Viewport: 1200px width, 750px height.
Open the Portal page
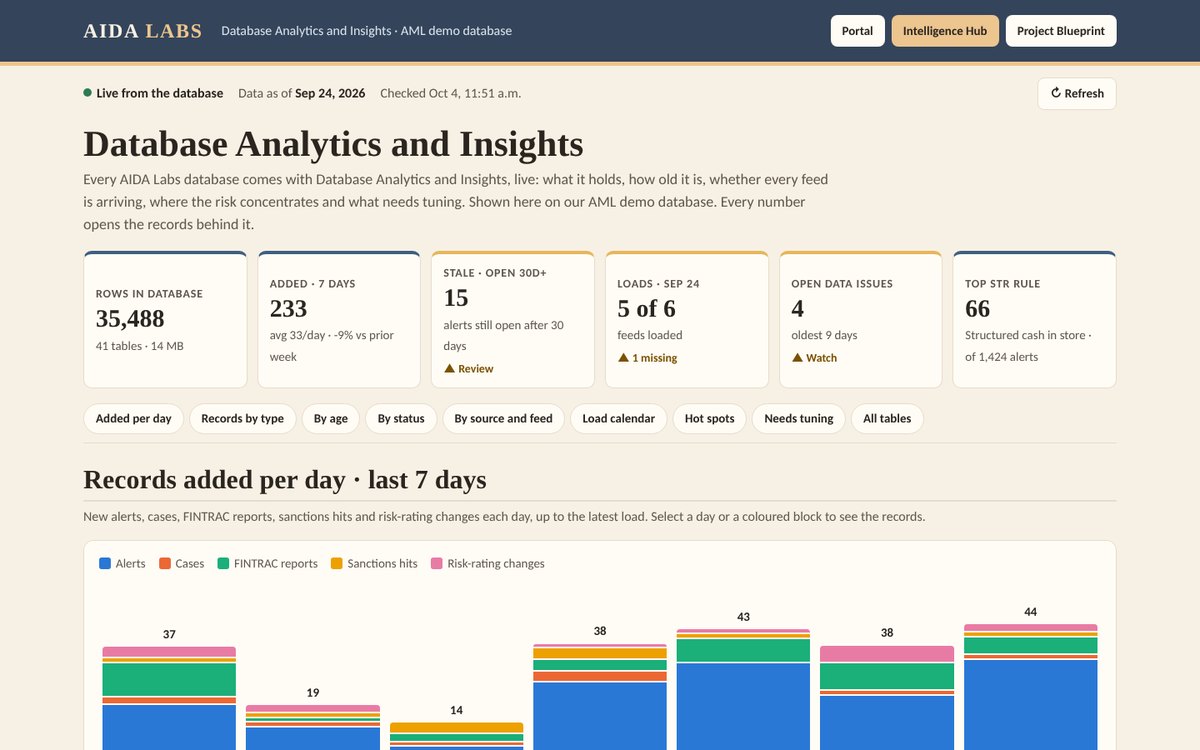tap(857, 31)
